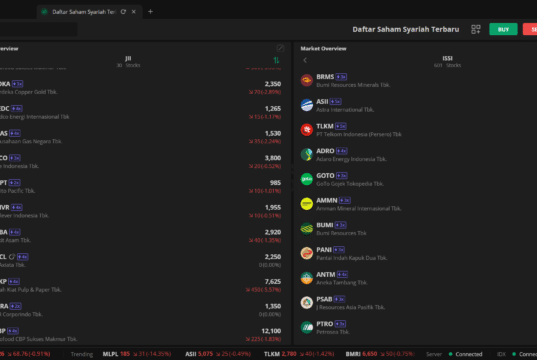Image resolution: width=537 pixels, height=360 pixels.
Task: Click the AMMN Amman Mineral logo
Action: [x=307, y=204]
